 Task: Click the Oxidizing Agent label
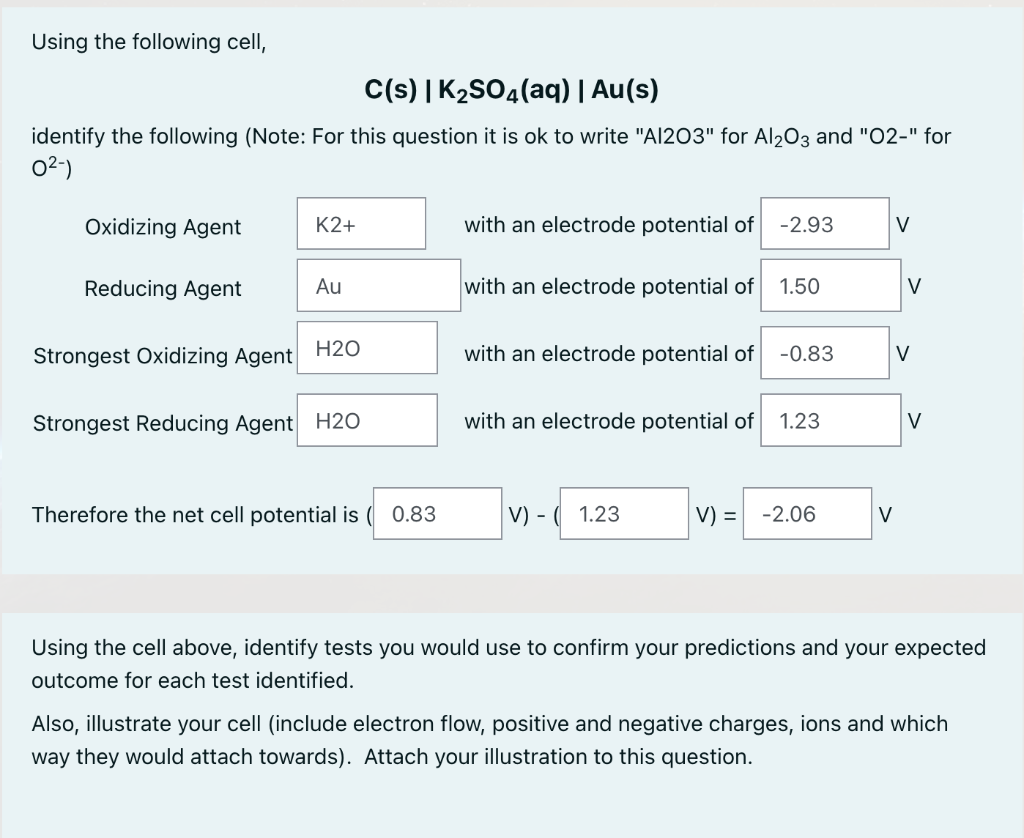point(162,227)
